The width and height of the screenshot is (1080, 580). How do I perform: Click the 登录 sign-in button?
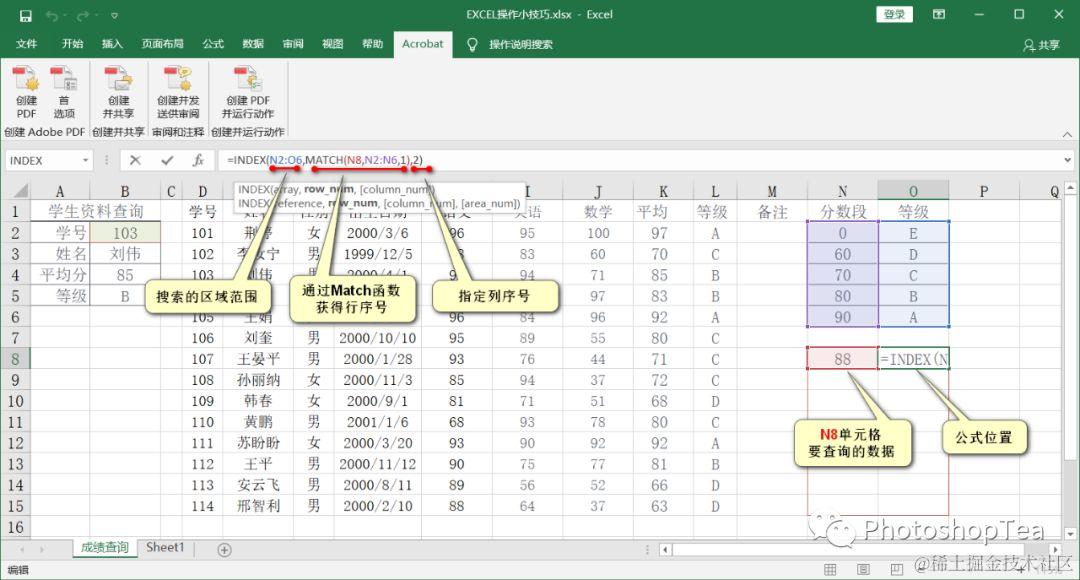click(x=894, y=14)
